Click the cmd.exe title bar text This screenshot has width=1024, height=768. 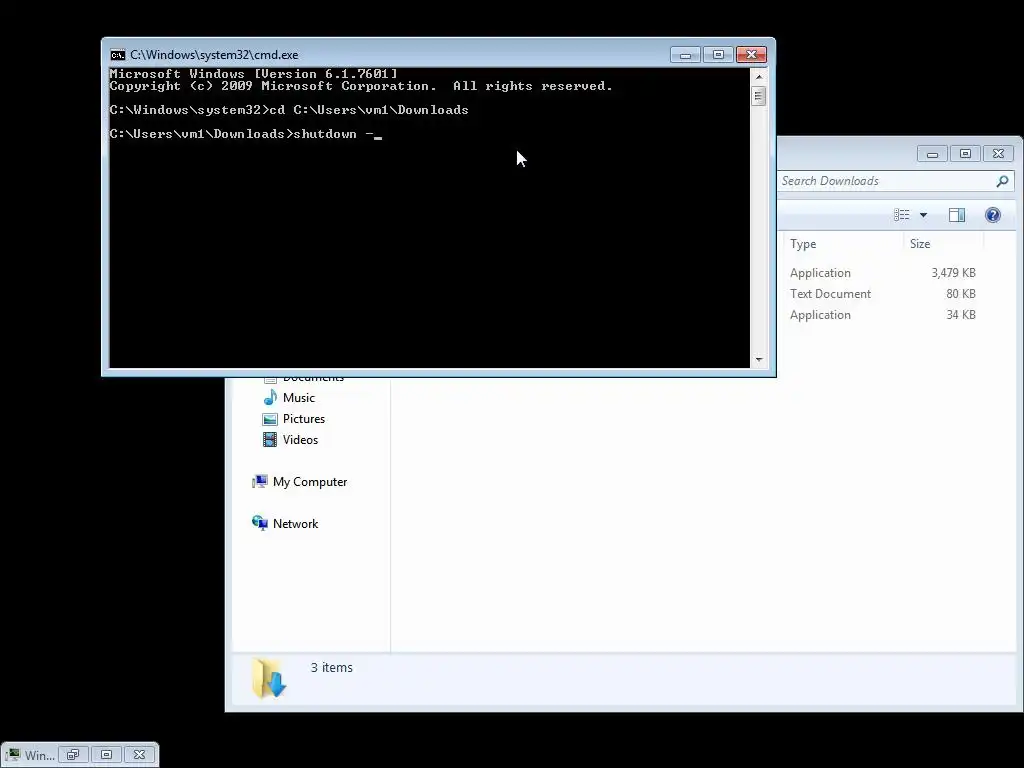point(214,55)
